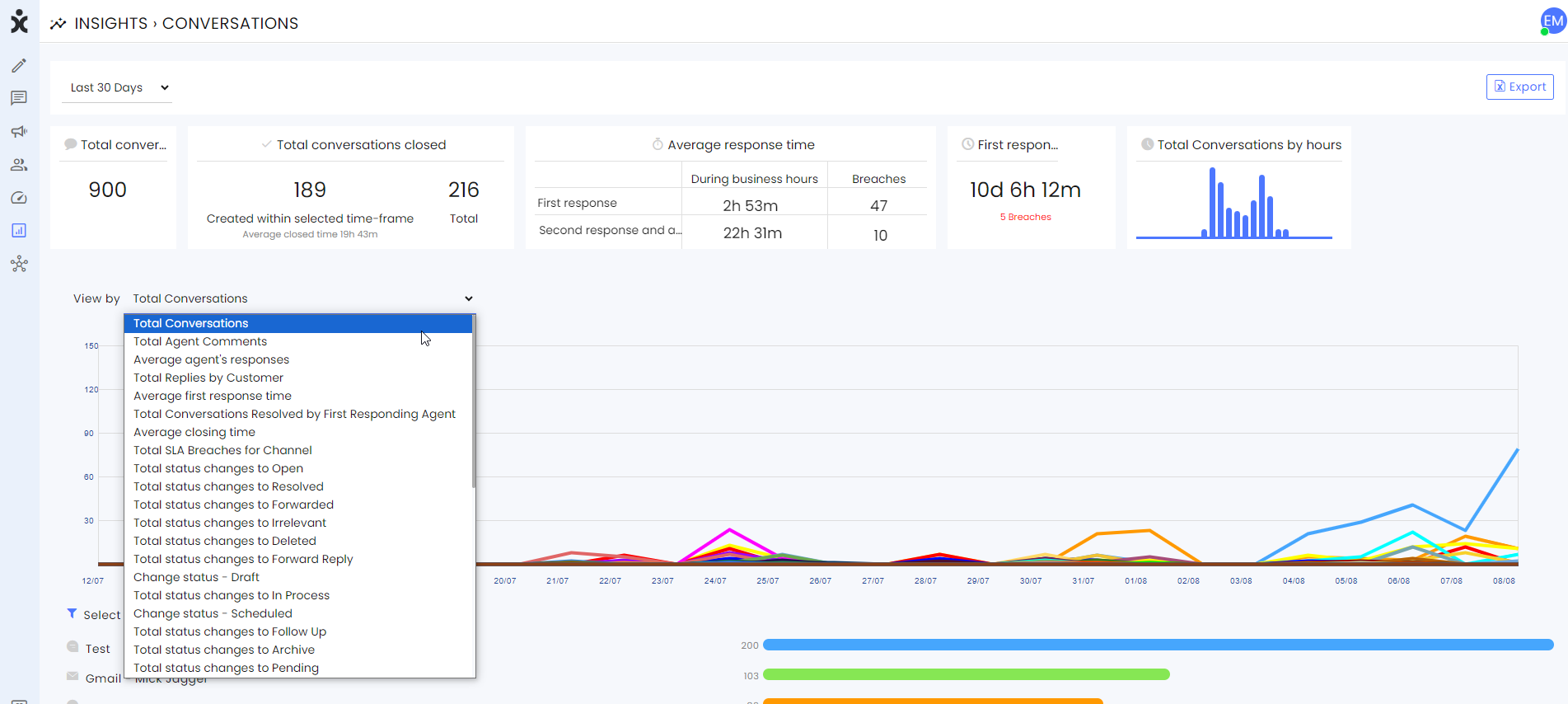The height and width of the screenshot is (704, 1568).
Task: Open the EM user avatar menu
Action: [1553, 21]
